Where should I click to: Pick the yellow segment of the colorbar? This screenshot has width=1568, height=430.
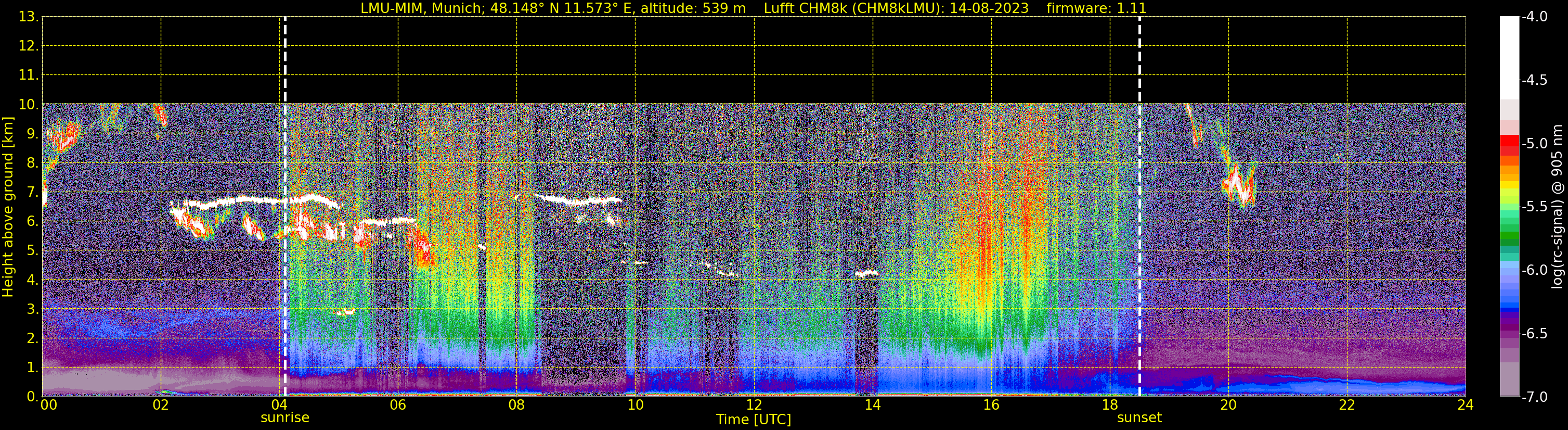click(1509, 185)
